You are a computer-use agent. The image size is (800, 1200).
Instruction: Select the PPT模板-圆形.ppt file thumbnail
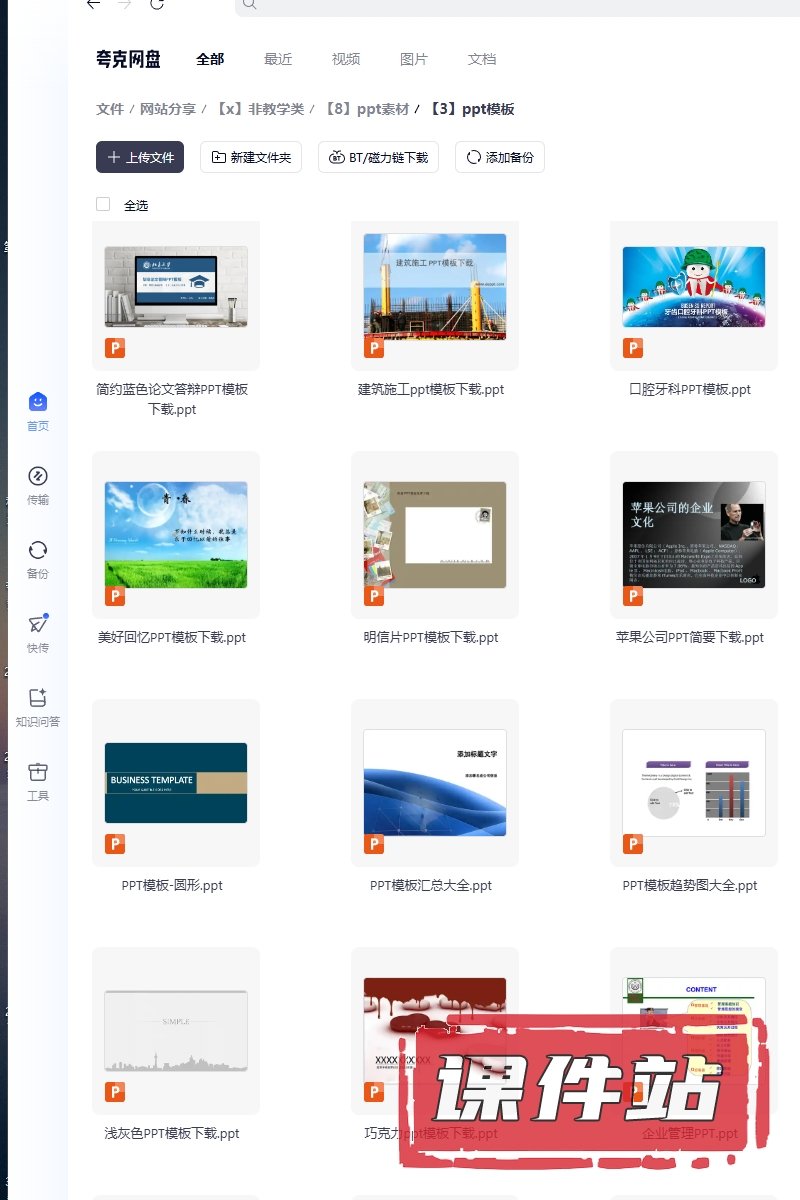(x=176, y=783)
